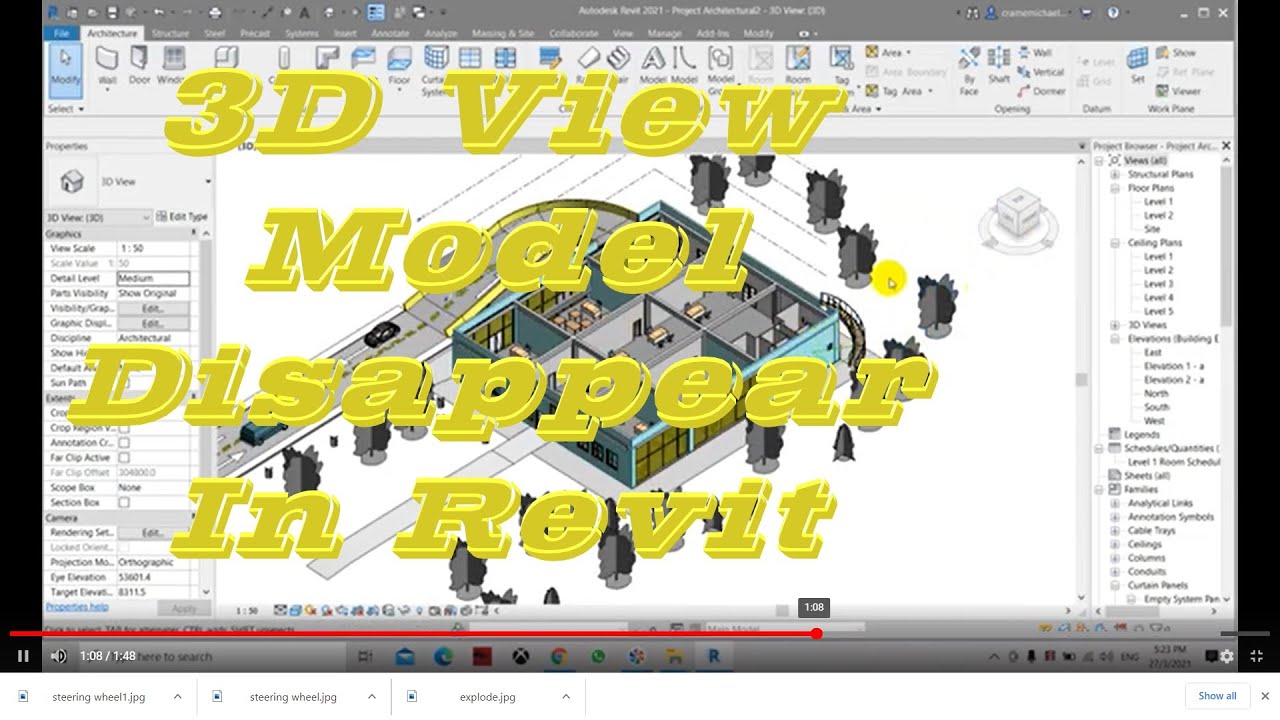Expand the 3D Views node
Screen dimensions: 1280x720
coord(1115,325)
